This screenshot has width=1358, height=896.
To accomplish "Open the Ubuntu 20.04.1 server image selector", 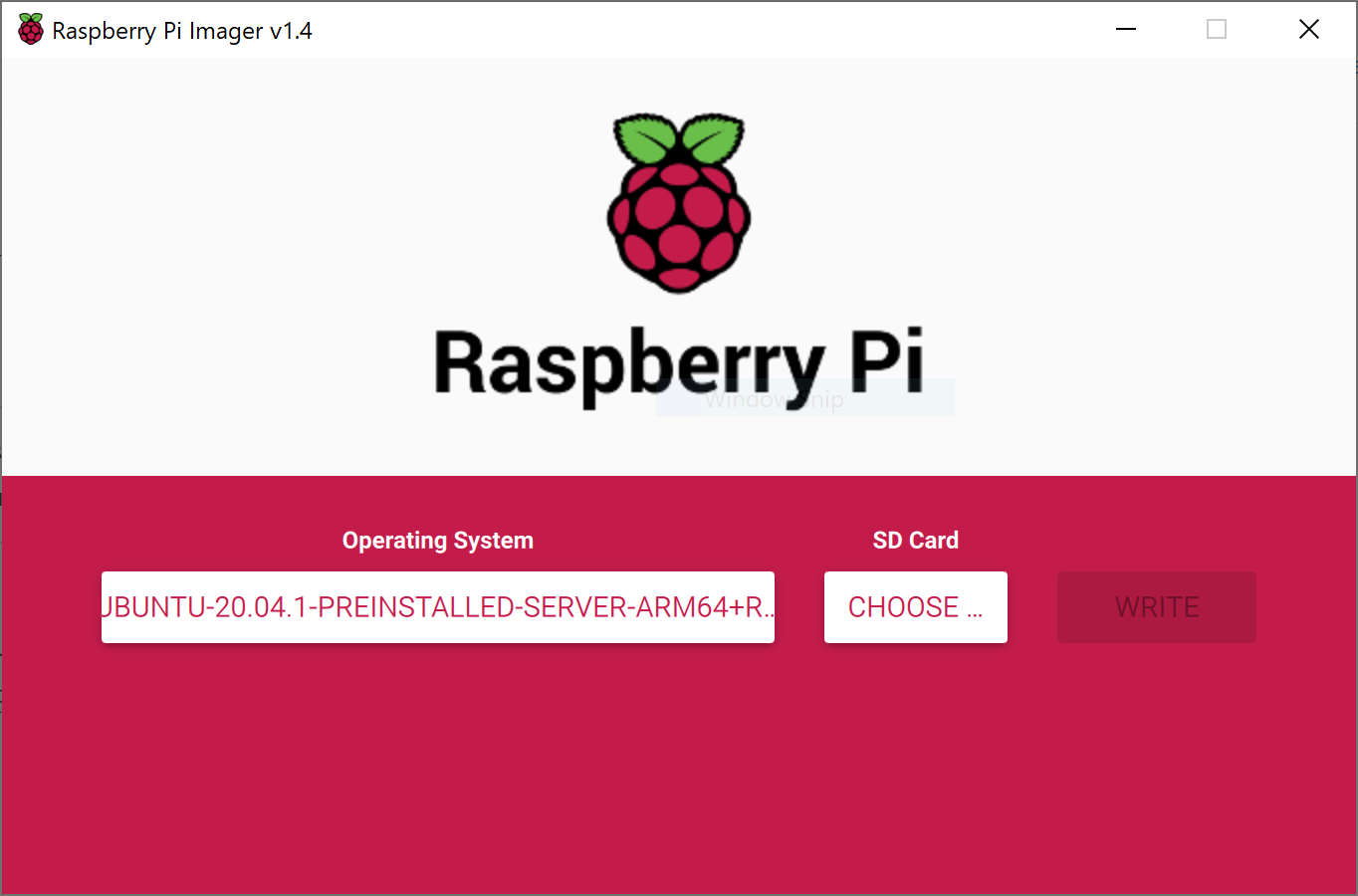I will tap(438, 607).
